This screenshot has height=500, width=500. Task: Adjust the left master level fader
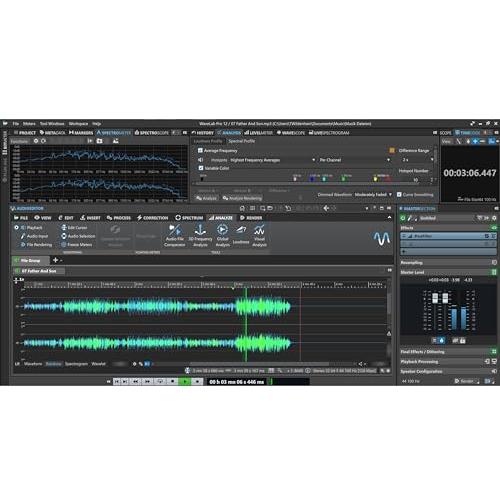pyautogui.click(x=435, y=298)
